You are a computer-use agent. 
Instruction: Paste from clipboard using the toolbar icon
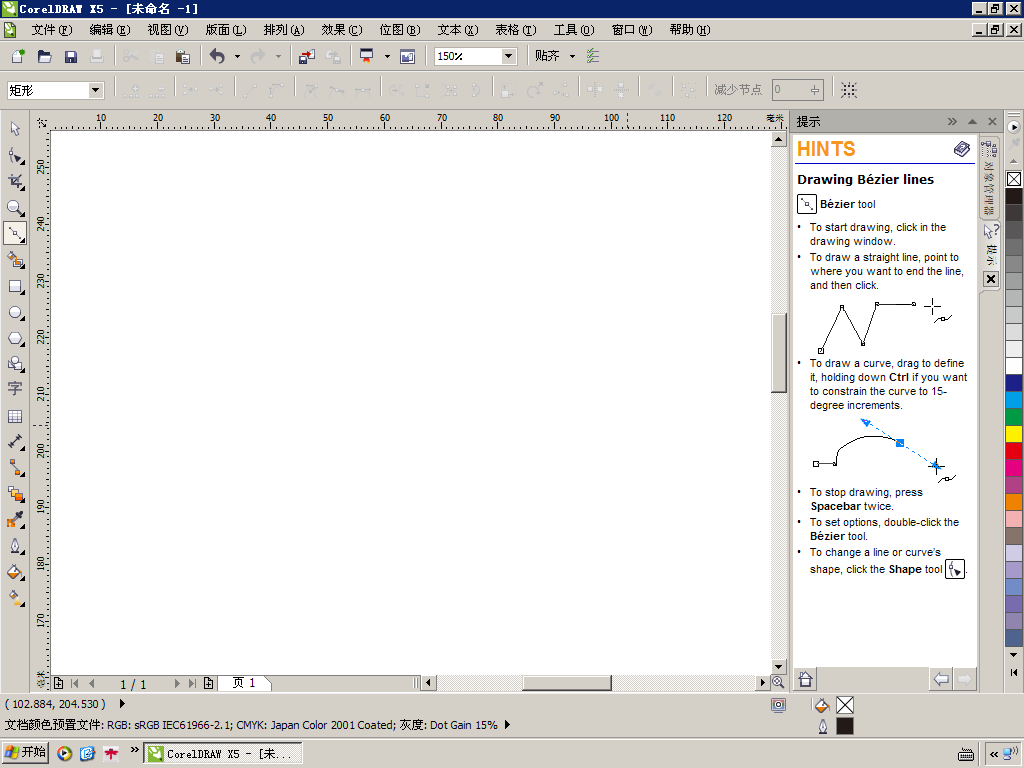pyautogui.click(x=183, y=57)
